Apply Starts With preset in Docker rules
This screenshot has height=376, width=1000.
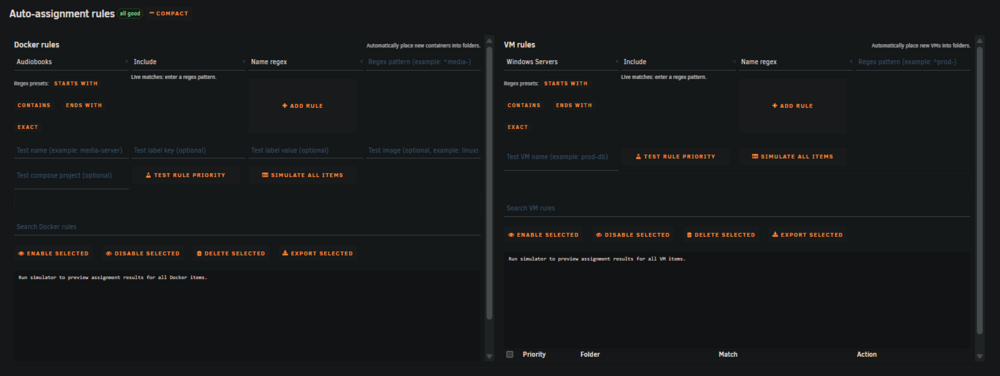(x=75, y=83)
